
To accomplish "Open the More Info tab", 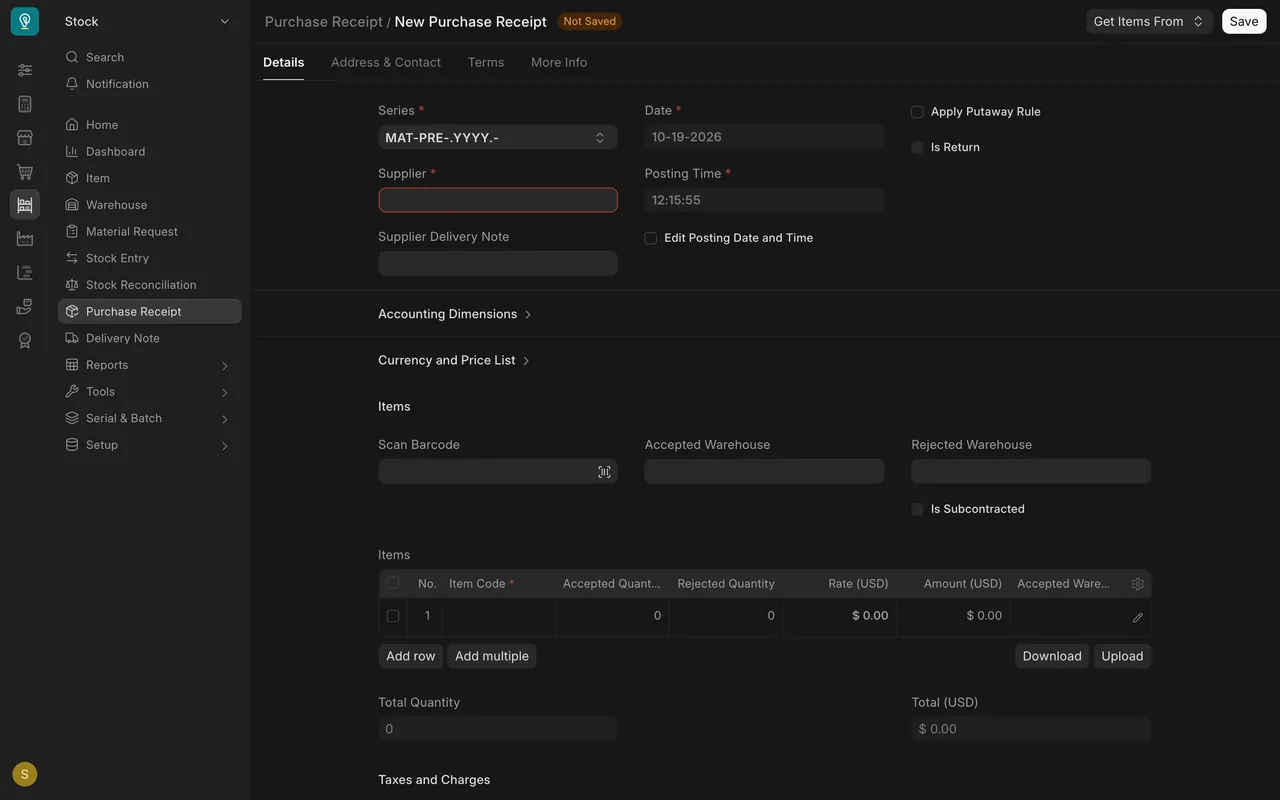I will 559,62.
